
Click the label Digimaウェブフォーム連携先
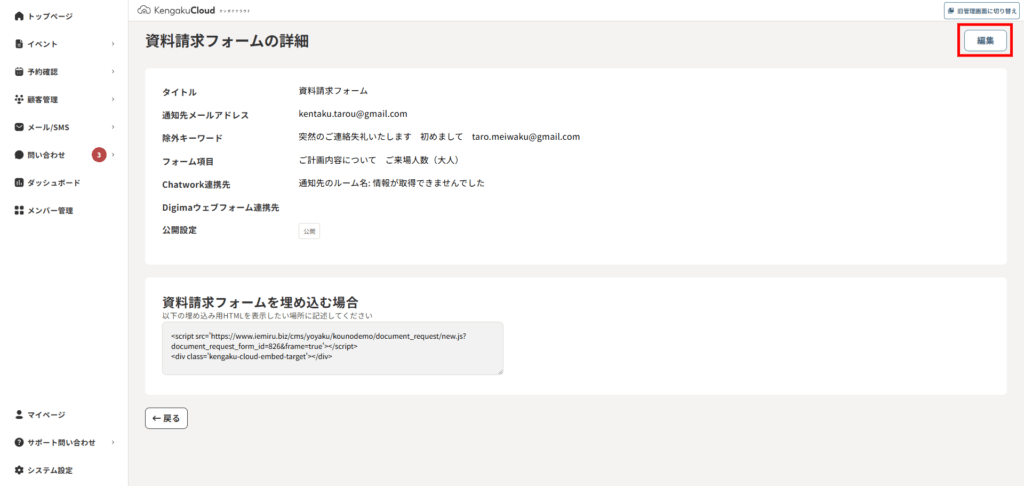(221, 208)
